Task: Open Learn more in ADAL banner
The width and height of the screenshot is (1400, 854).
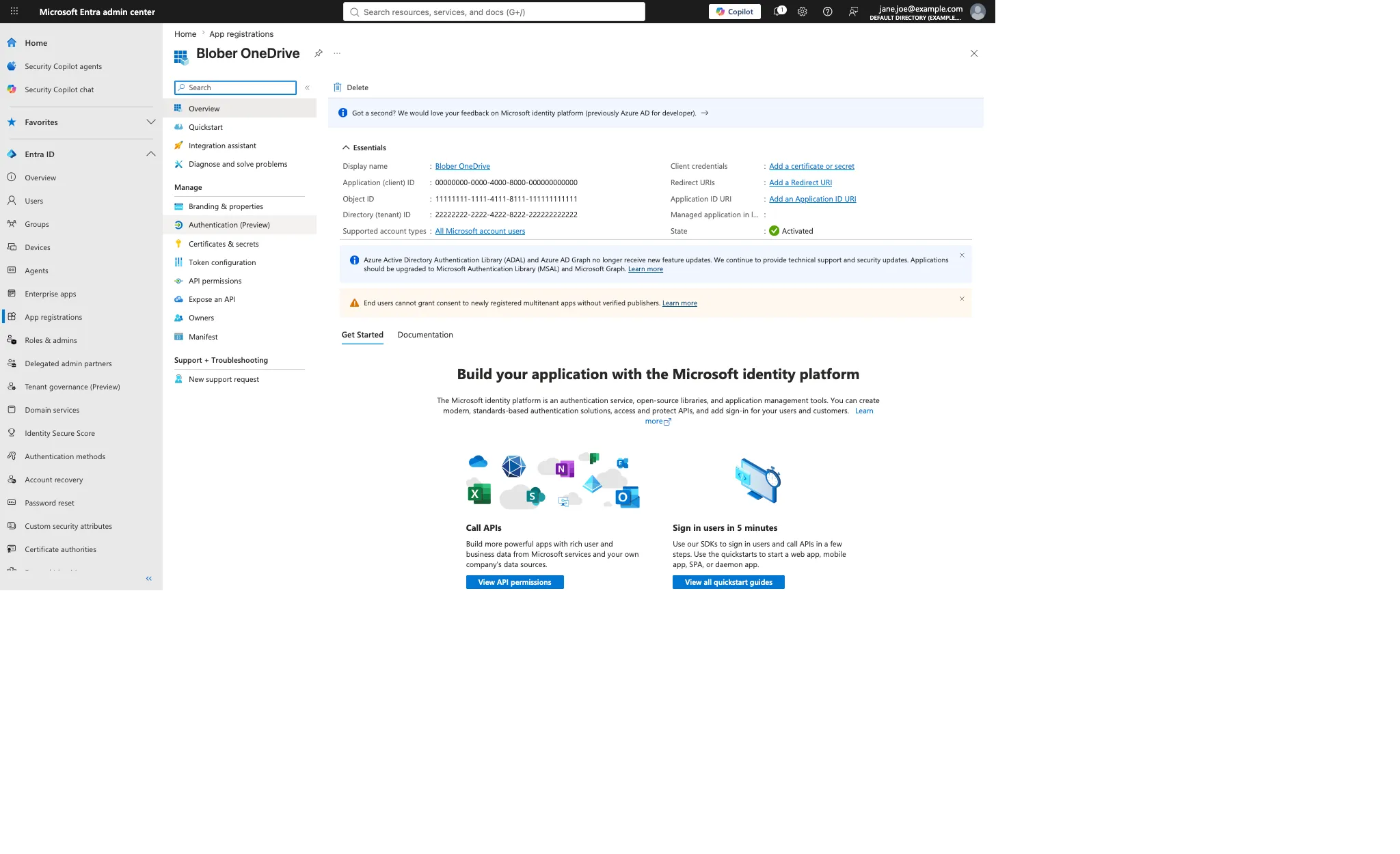Action: pyautogui.click(x=645, y=269)
